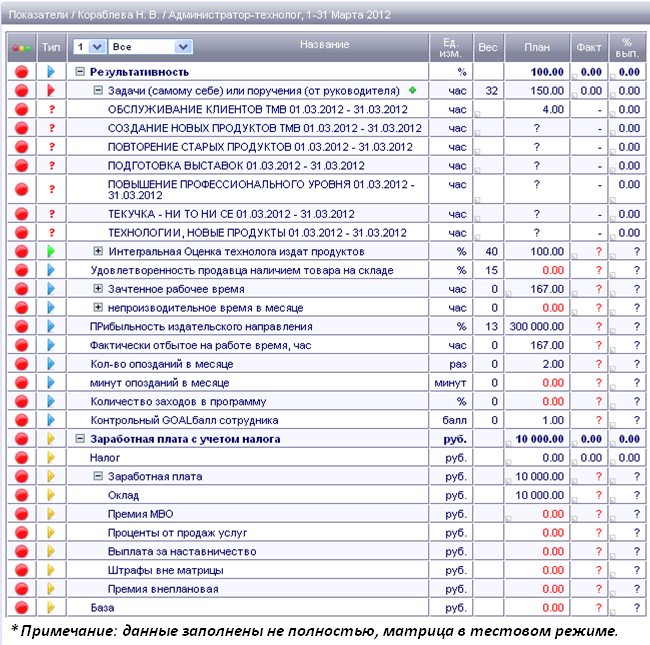The height and width of the screenshot is (645, 650).
Task: Click bold plan value 10 000.00 of salary with tax
Action: (x=540, y=439)
